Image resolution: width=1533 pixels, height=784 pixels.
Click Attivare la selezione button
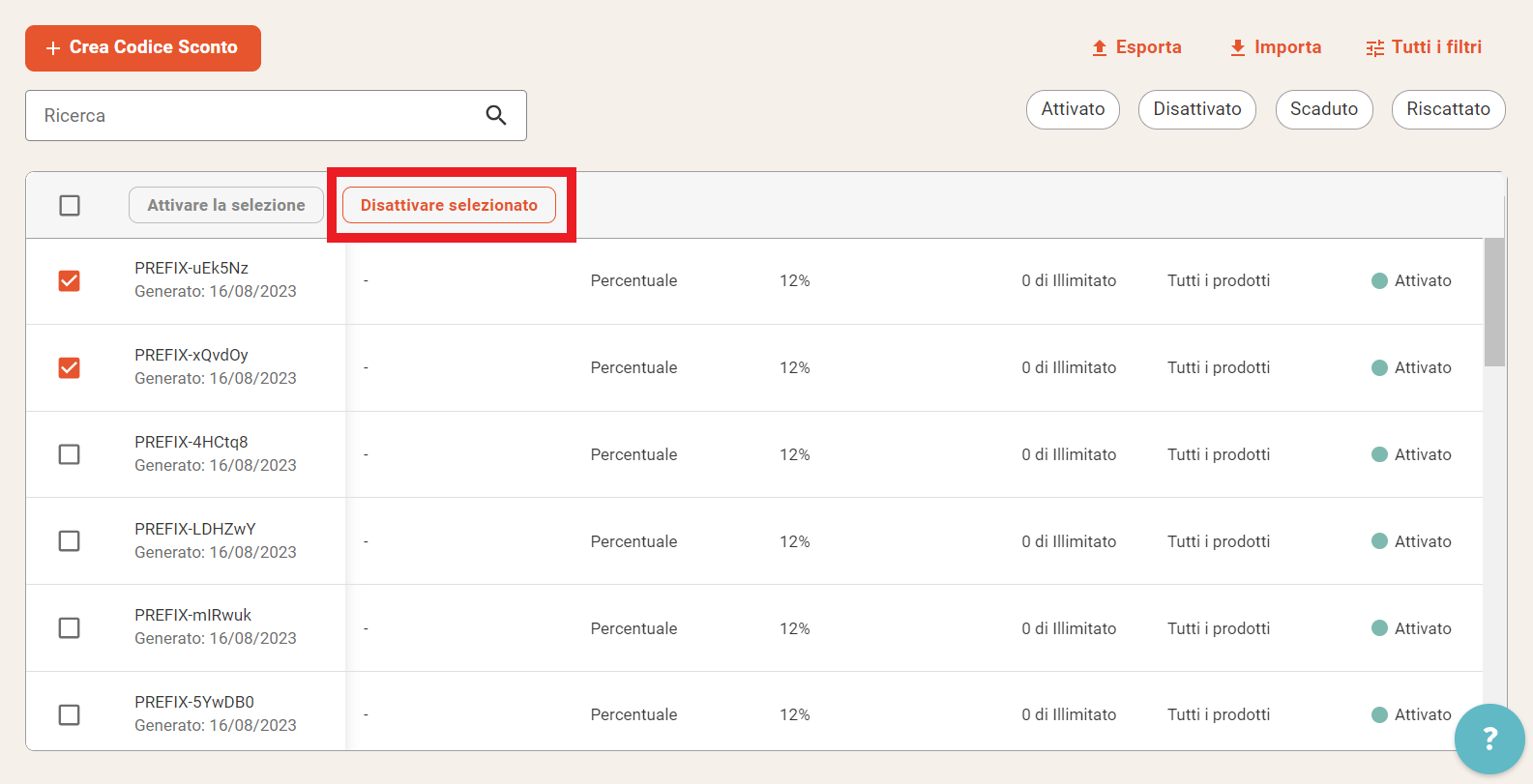point(226,205)
